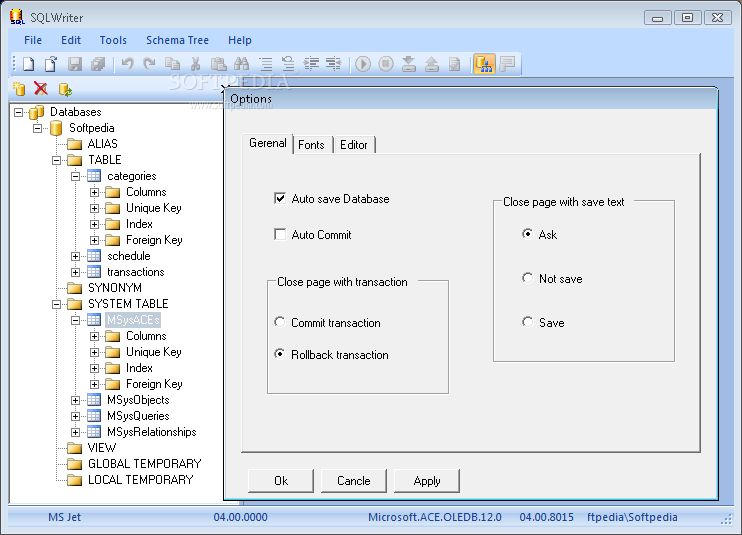742x535 pixels.
Task: Collapse the categories table node
Action: coord(75,176)
